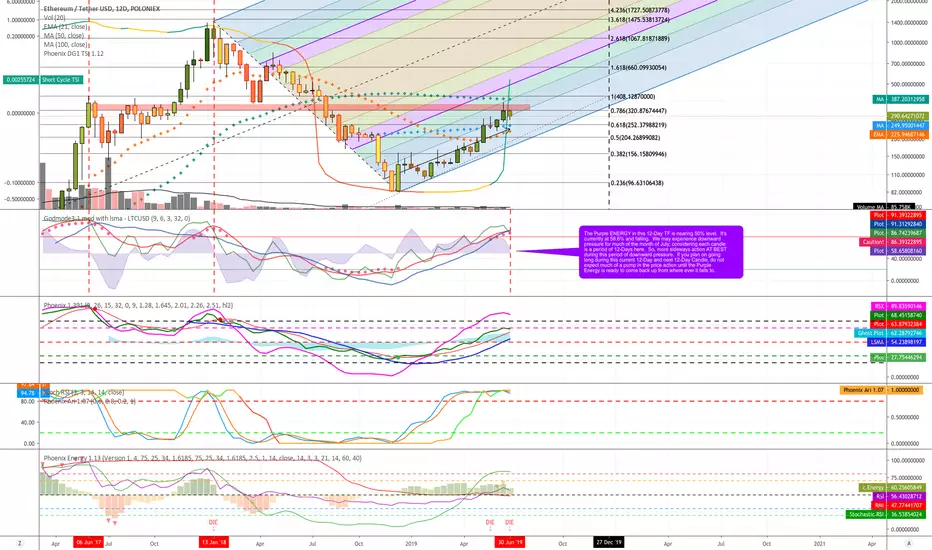Click the Caution! 86.39322895 label
The width and height of the screenshot is (932, 550).
893,243
